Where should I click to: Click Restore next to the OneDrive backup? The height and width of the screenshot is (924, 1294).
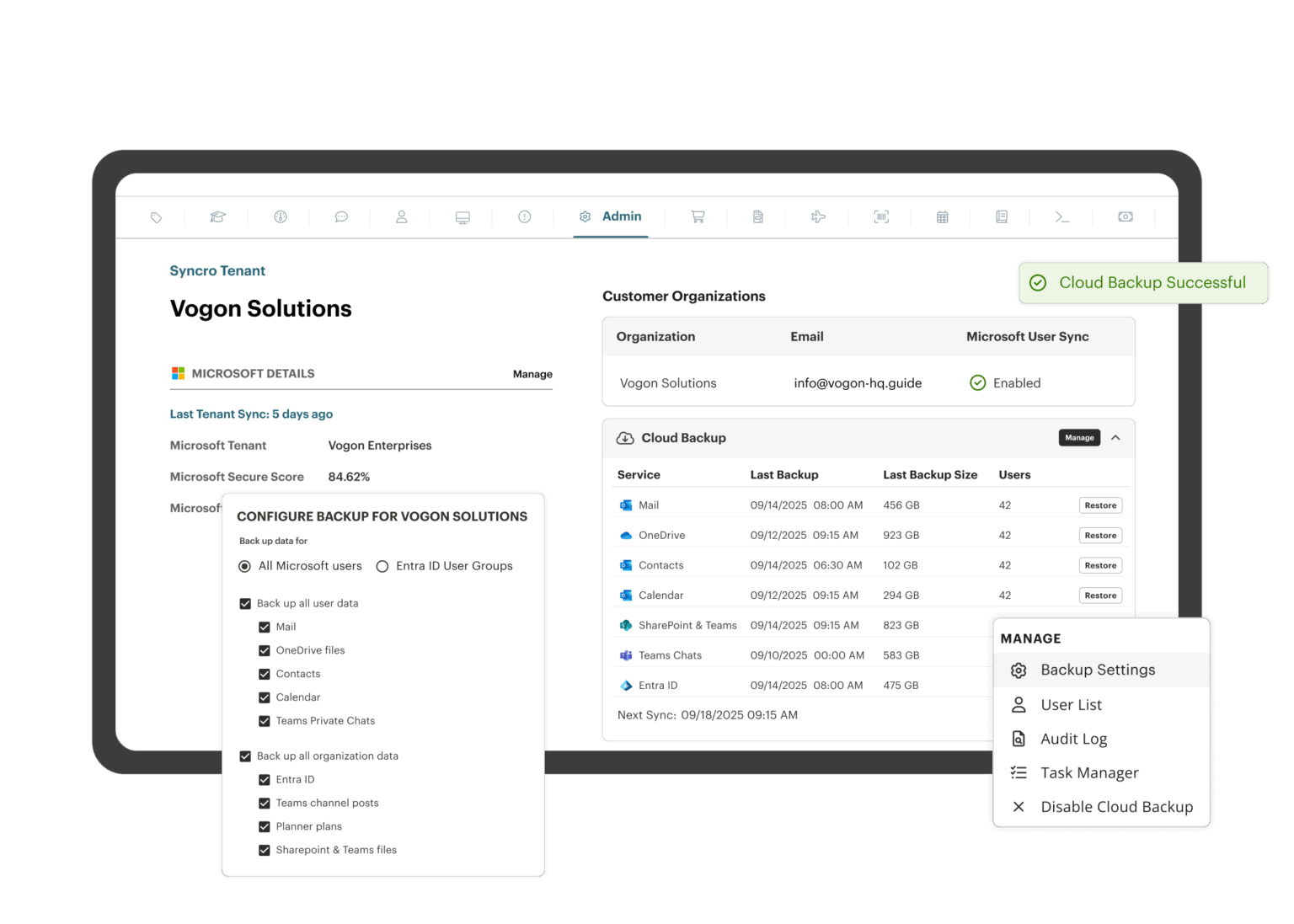click(x=1100, y=535)
